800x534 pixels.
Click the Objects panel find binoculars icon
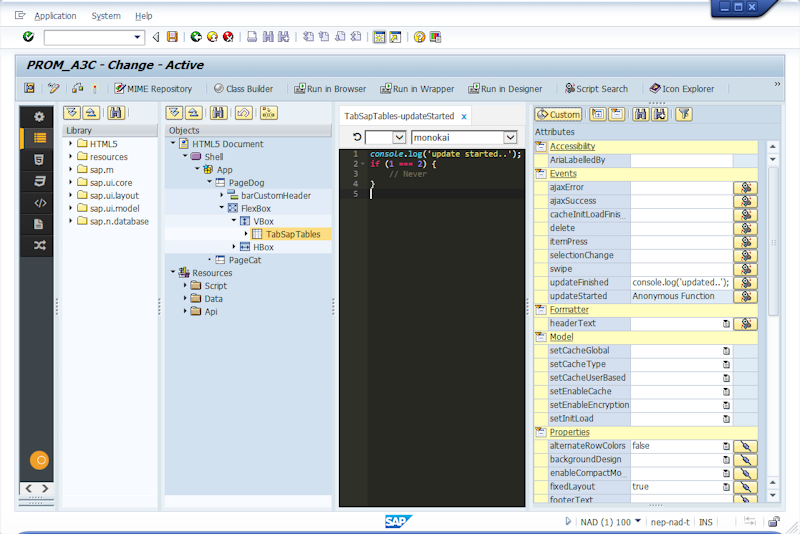click(218, 113)
